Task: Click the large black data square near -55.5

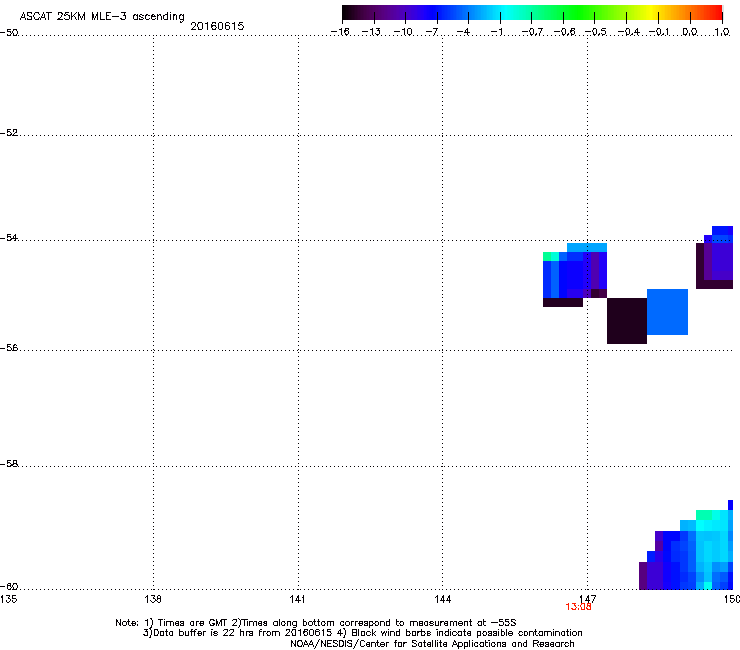Action: tap(627, 321)
